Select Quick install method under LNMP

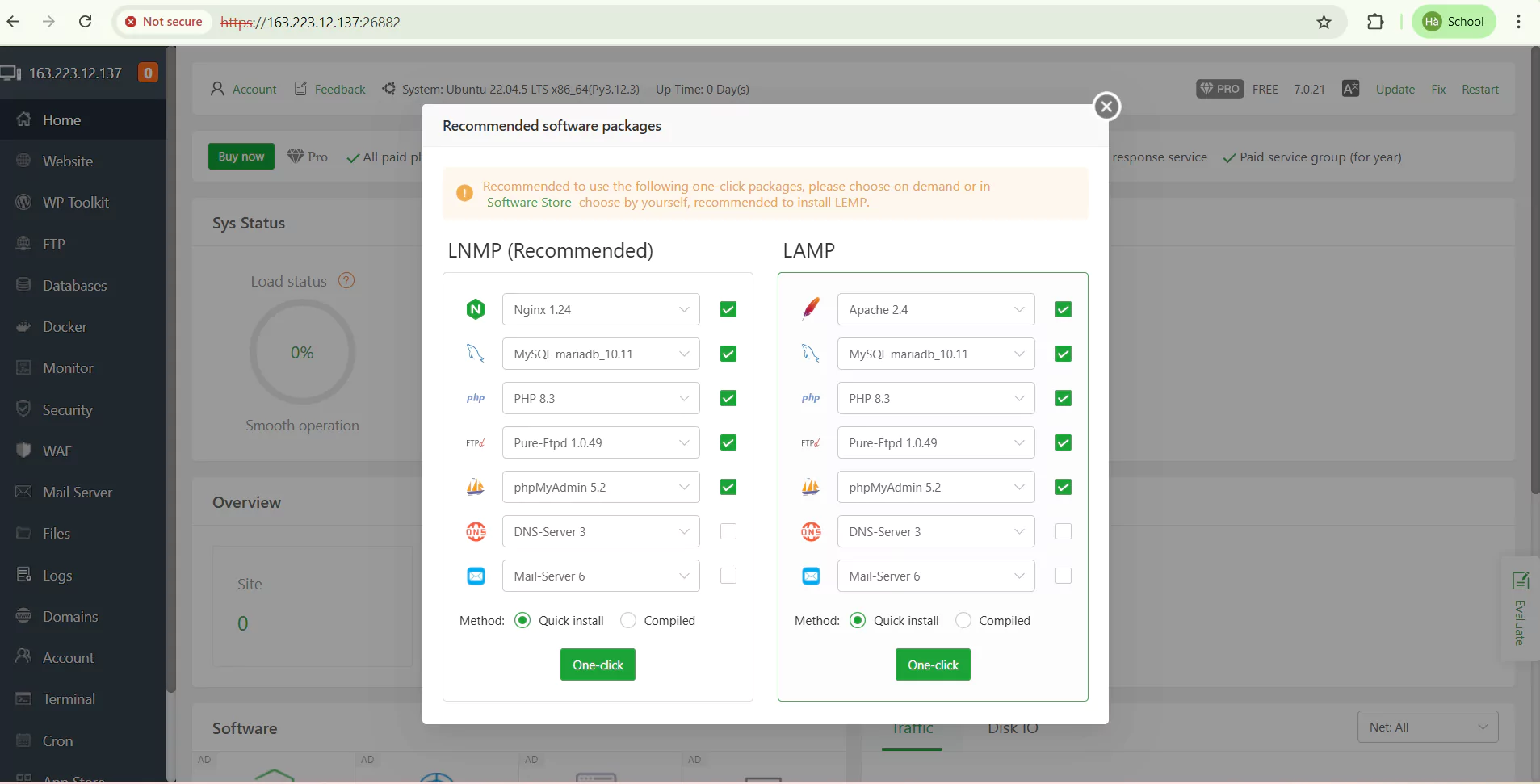[522, 620]
